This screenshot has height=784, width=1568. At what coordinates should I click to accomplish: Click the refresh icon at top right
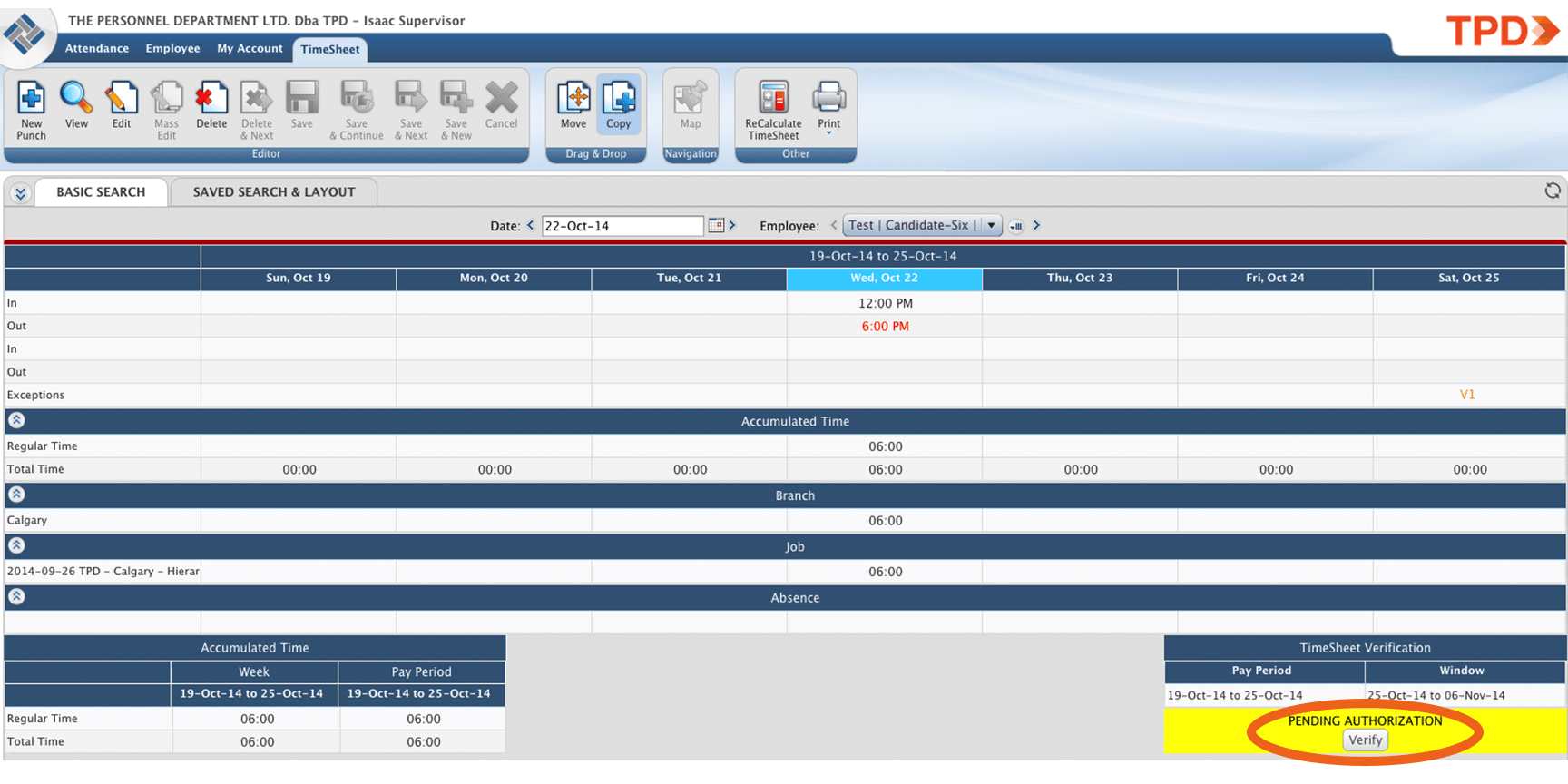click(x=1553, y=191)
